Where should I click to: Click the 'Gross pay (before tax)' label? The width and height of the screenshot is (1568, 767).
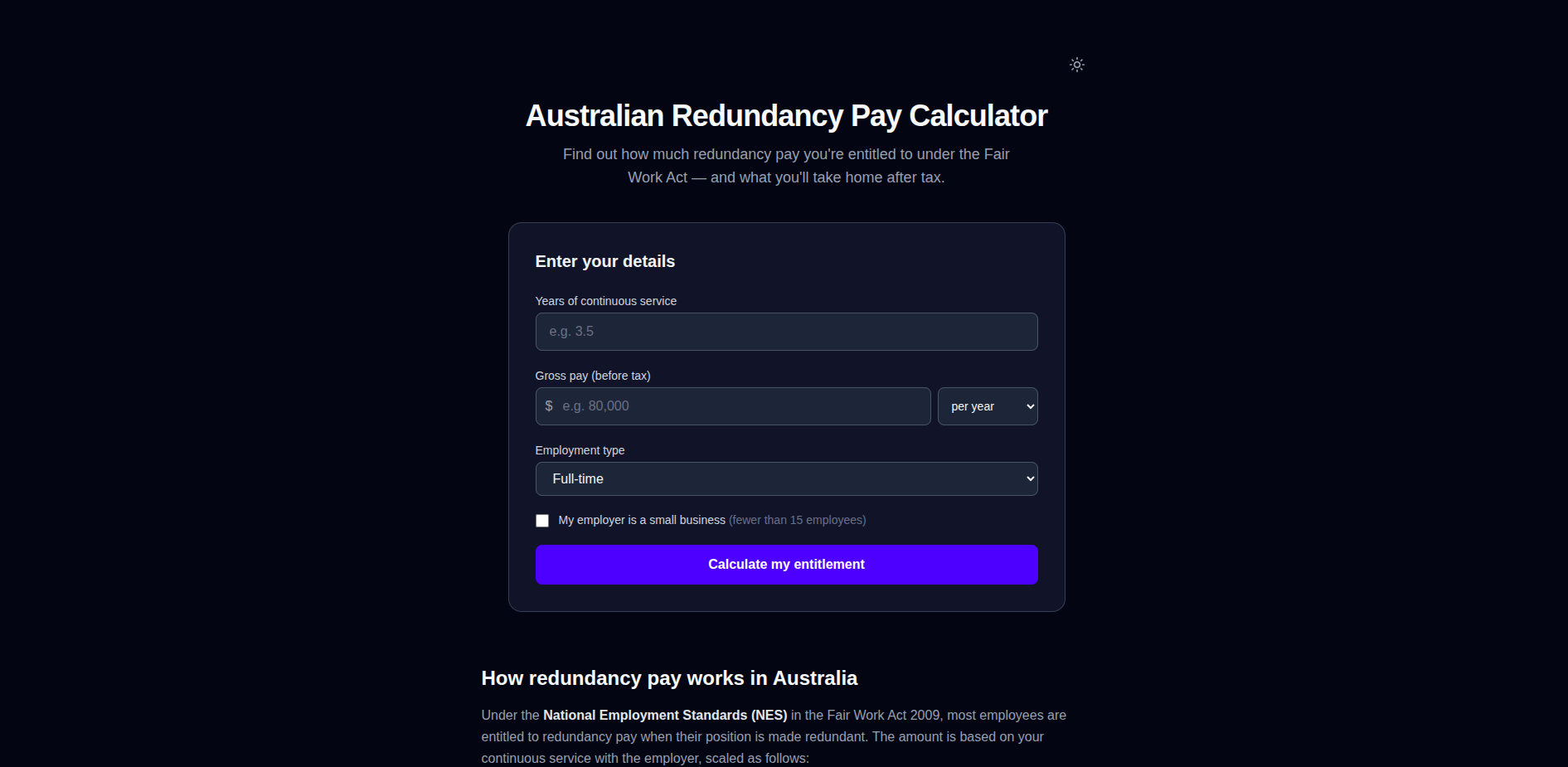(x=592, y=376)
